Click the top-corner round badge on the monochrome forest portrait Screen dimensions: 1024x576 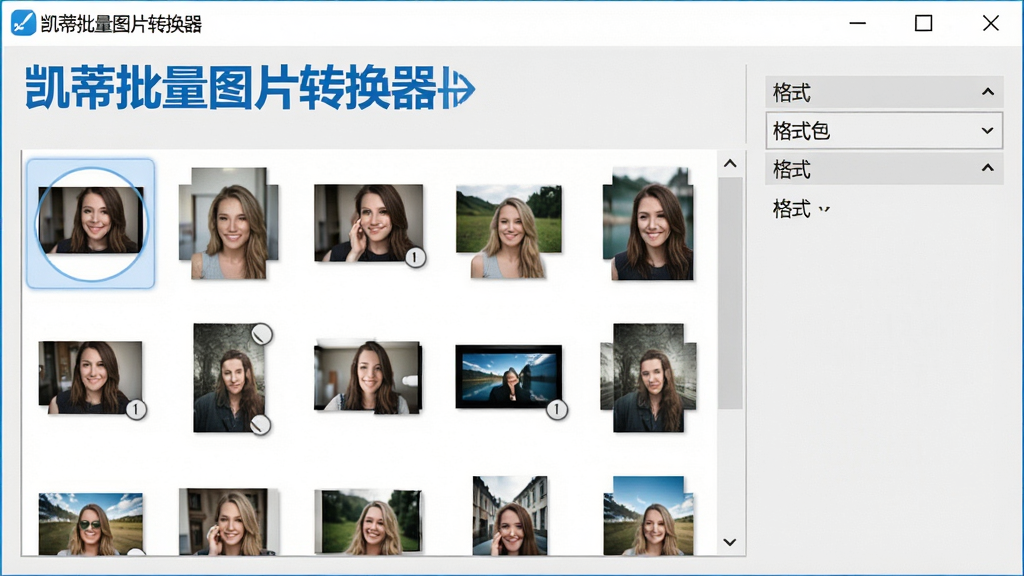[261, 334]
